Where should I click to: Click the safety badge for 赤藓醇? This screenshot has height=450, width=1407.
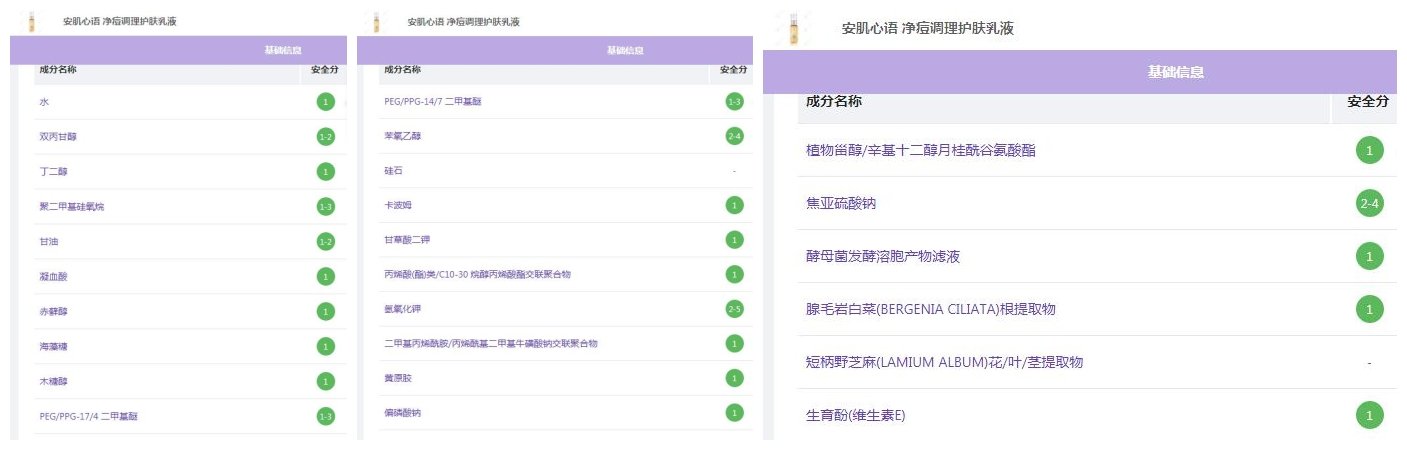[325, 311]
